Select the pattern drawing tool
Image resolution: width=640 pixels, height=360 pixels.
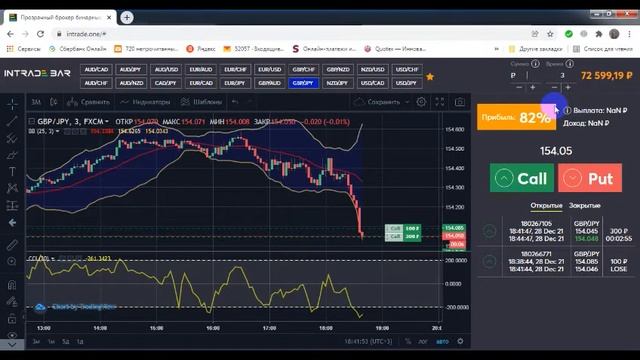click(12, 188)
